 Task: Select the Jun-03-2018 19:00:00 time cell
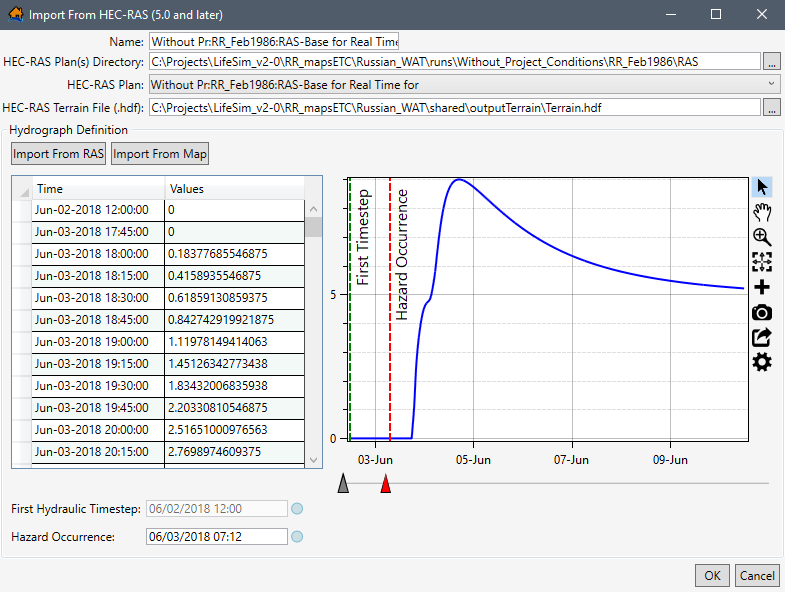pos(98,342)
